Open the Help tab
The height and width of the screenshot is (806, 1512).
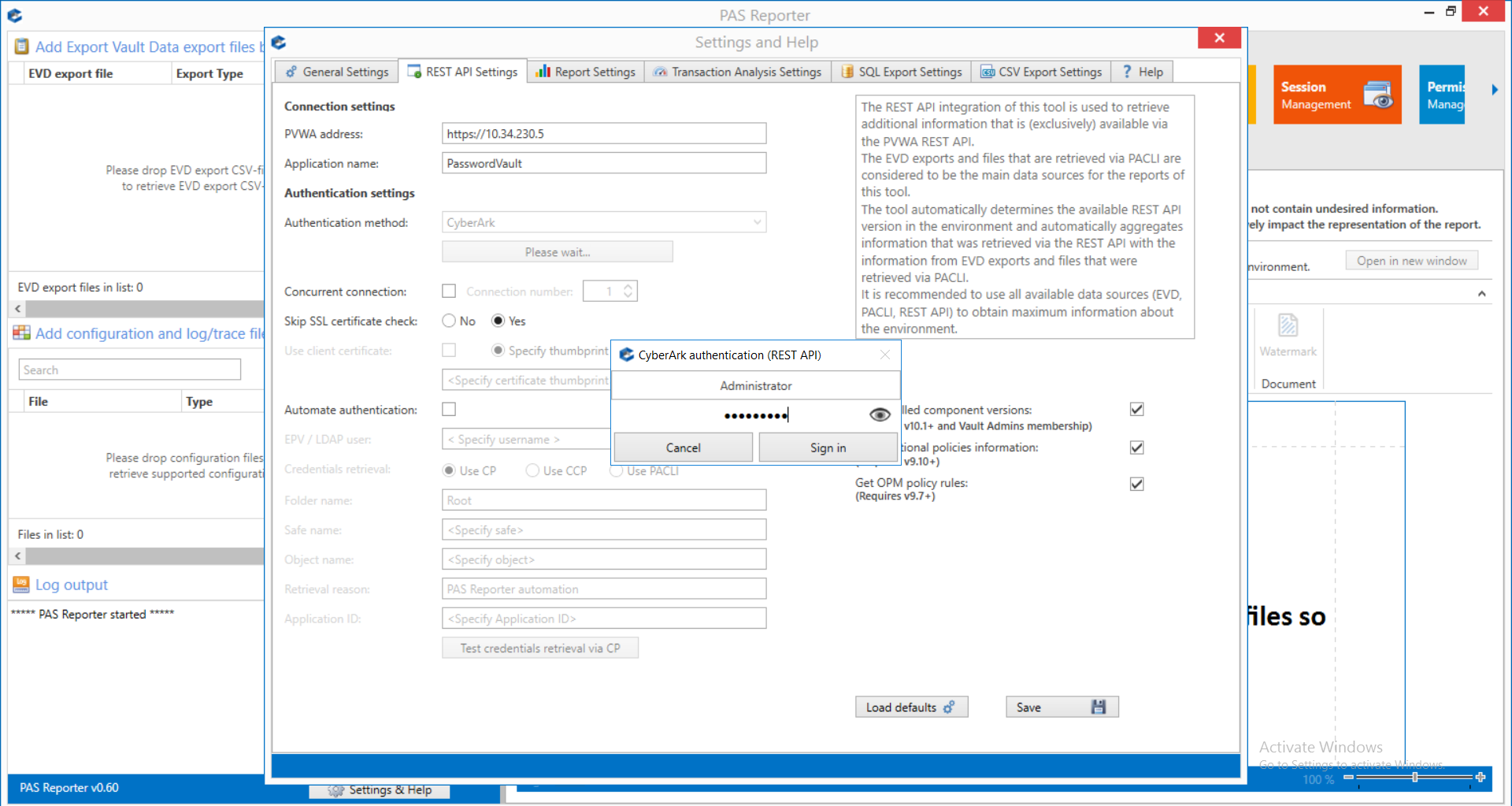[1142, 72]
